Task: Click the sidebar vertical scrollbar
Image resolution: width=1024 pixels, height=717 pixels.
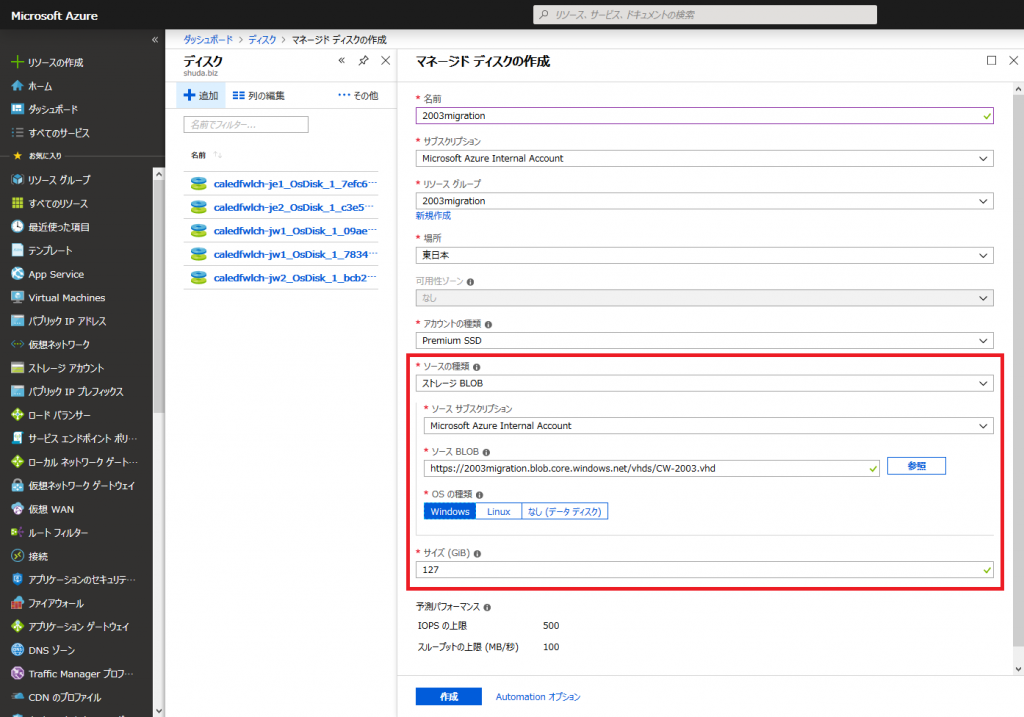Action: point(158,294)
